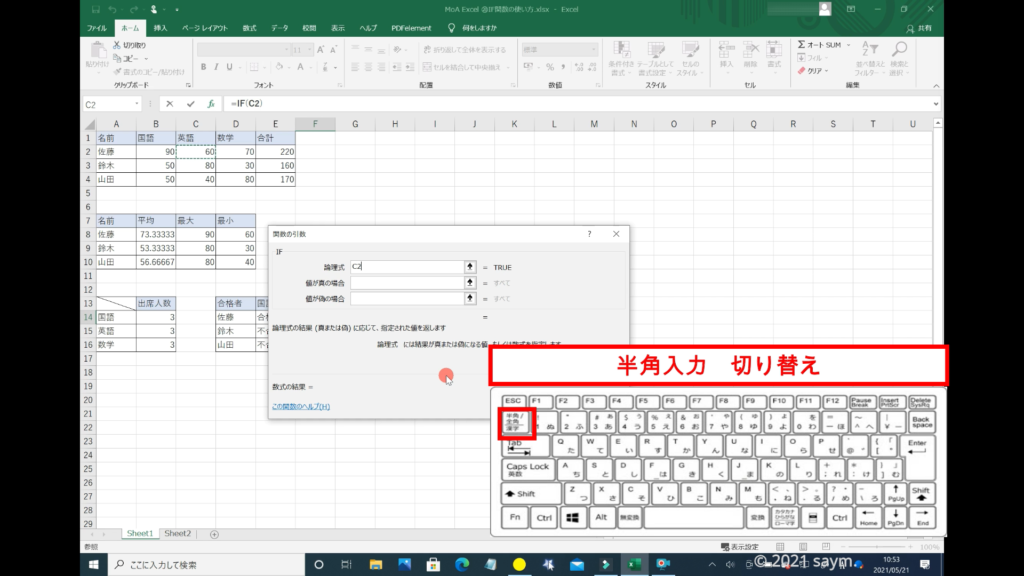Collapse dialog for 論理式 range selector

(x=470, y=267)
